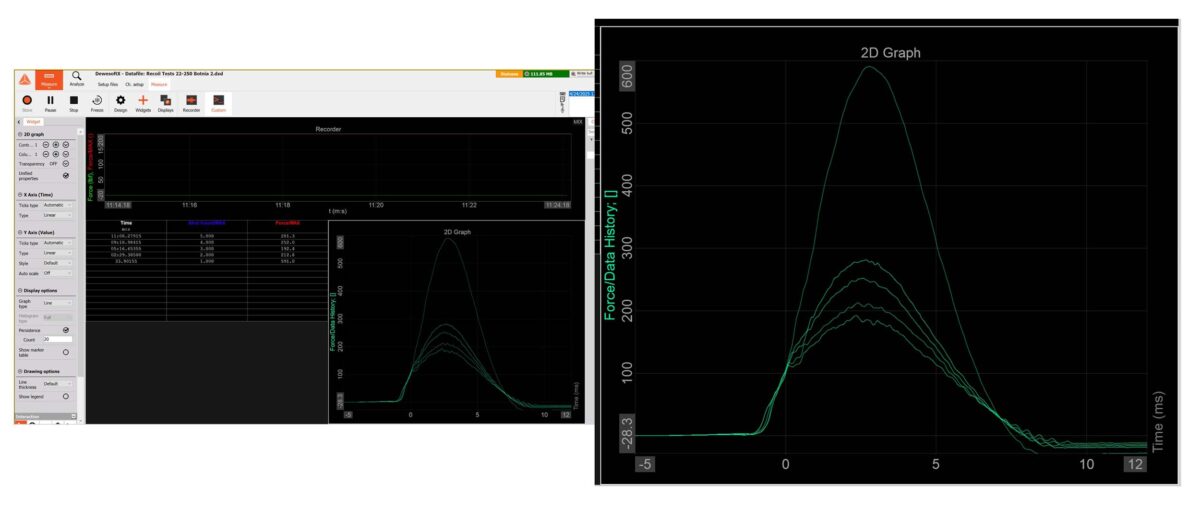Image resolution: width=1200 pixels, height=513 pixels.
Task: Enable Show marker table option
Action: pyautogui.click(x=66, y=352)
